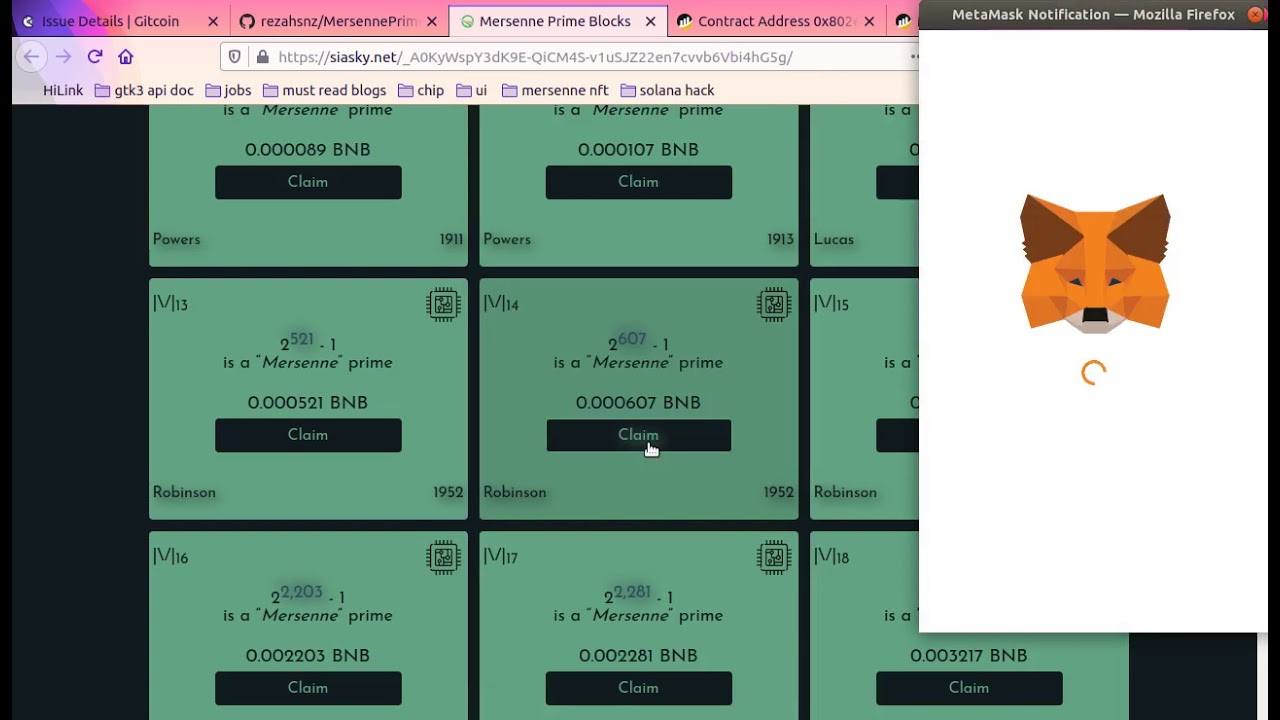The image size is (1280, 720).
Task: Click the M18 card label
Action: pyautogui.click(x=831, y=557)
